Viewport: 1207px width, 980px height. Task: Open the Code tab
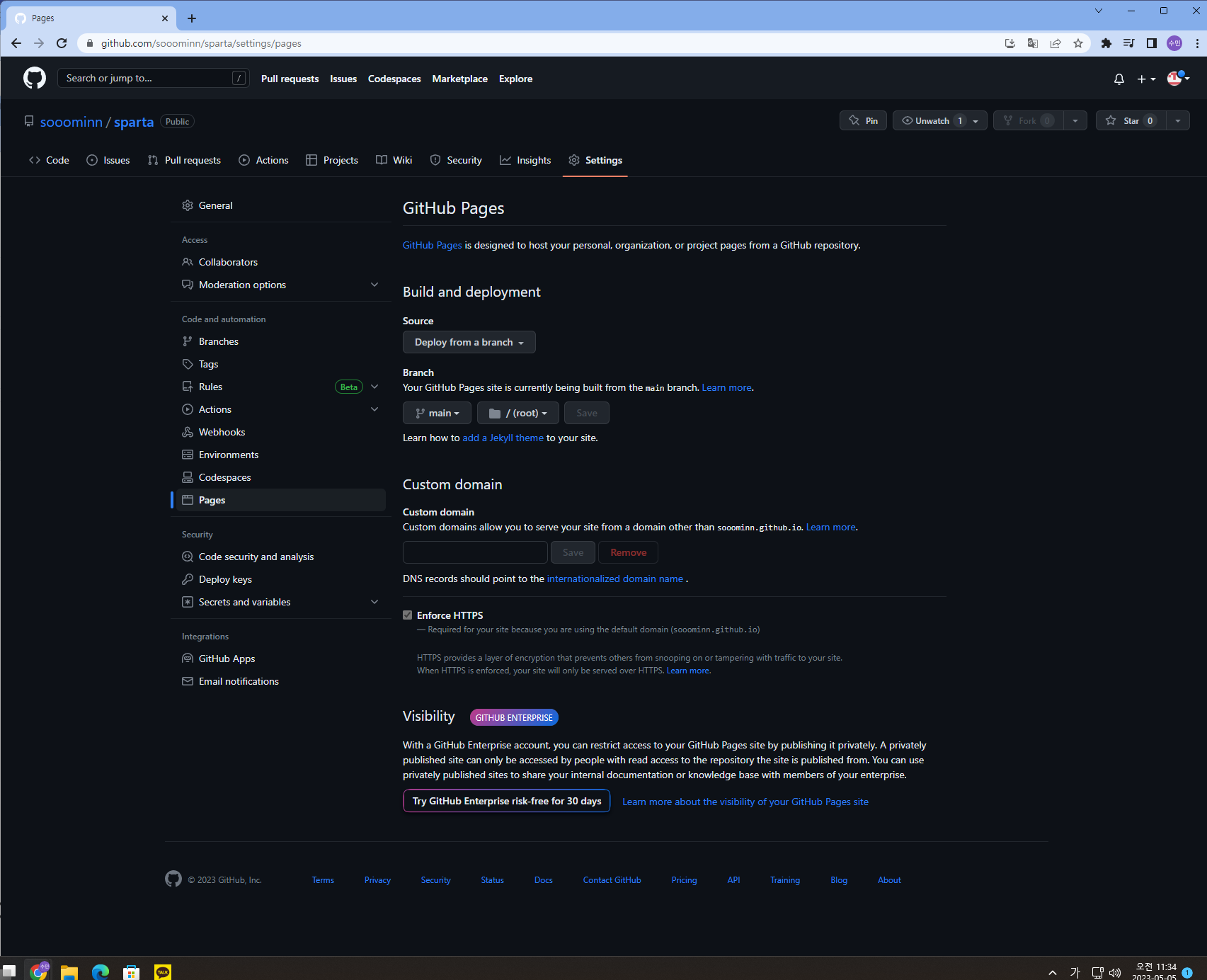49,160
